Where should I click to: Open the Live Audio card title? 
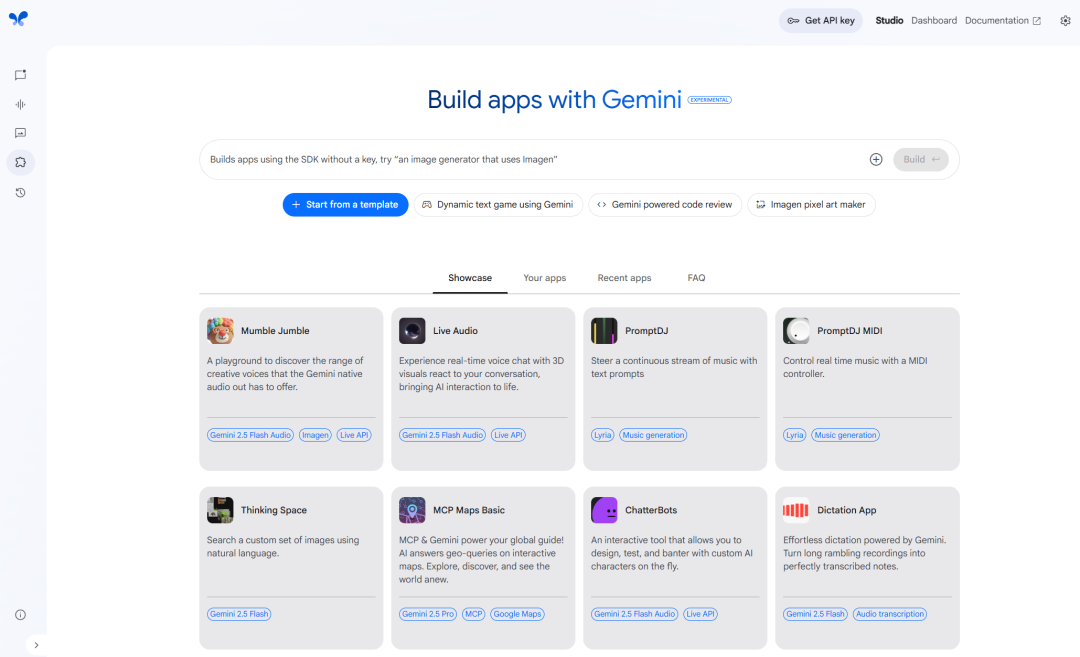(455, 331)
